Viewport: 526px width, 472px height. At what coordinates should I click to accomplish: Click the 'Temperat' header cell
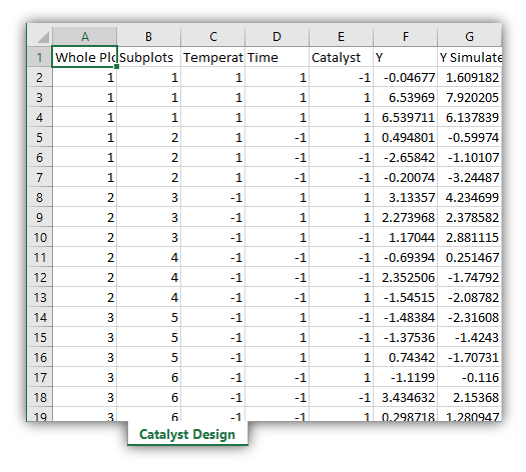(x=213, y=57)
